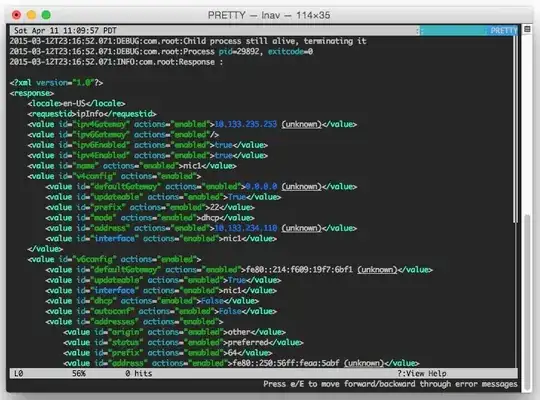Click the yellow minimize window button
This screenshot has height=400, width=540.
pyautogui.click(x=31, y=15)
